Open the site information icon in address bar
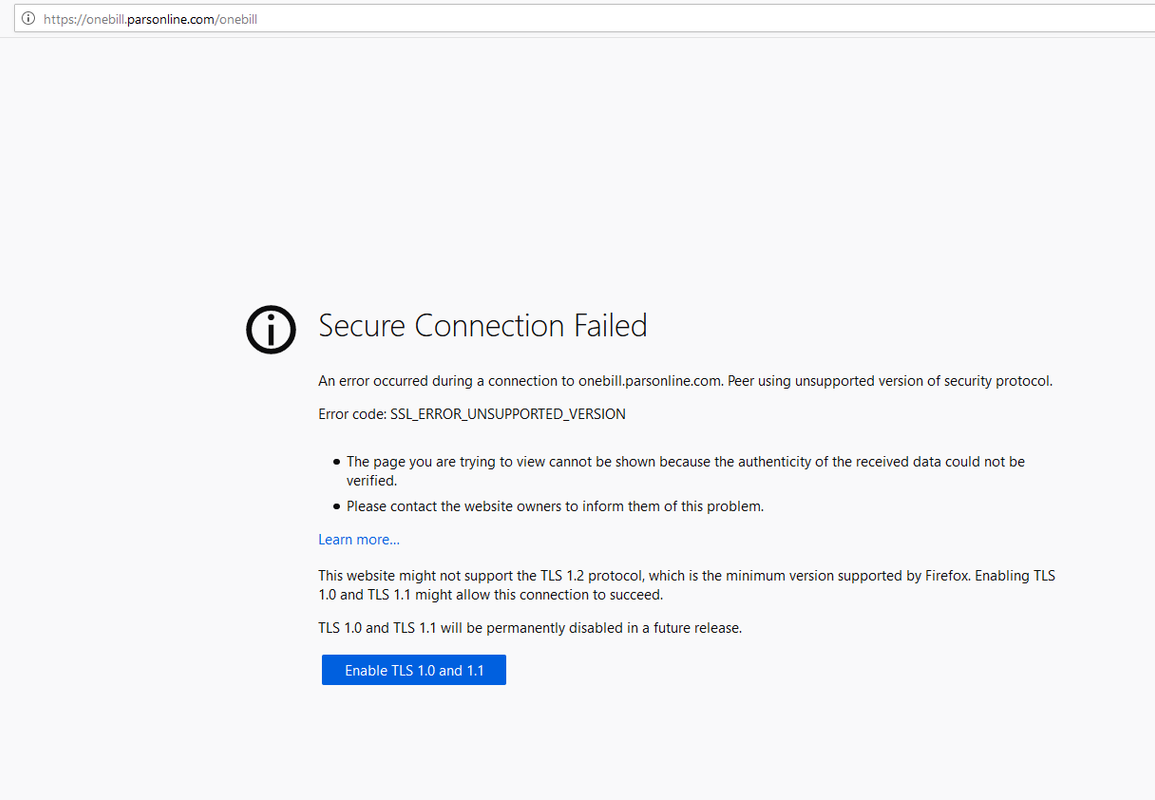The width and height of the screenshot is (1155, 800). (x=28, y=18)
